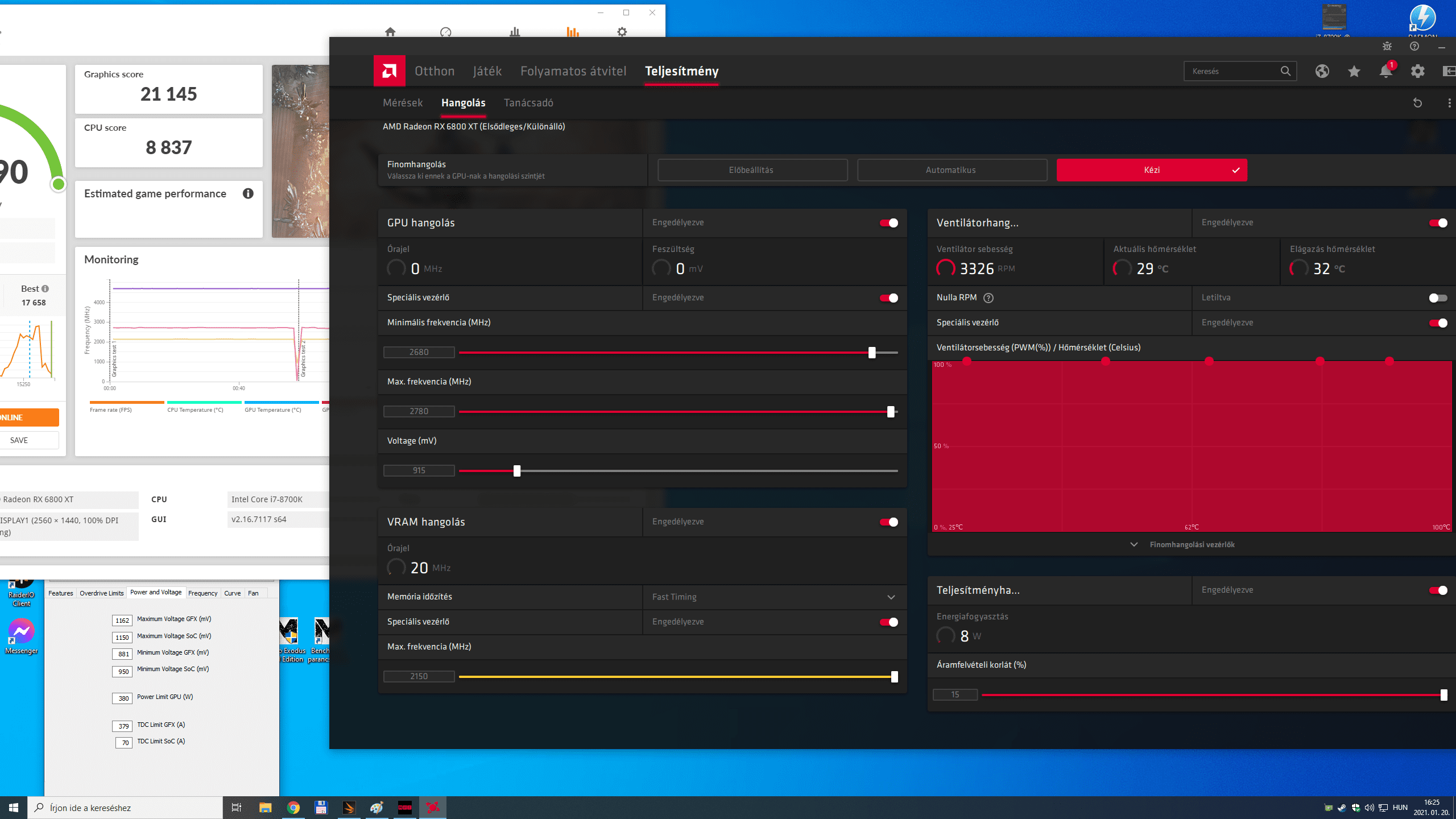Open the notifications bell icon
The height and width of the screenshot is (819, 1456).
(1385, 71)
